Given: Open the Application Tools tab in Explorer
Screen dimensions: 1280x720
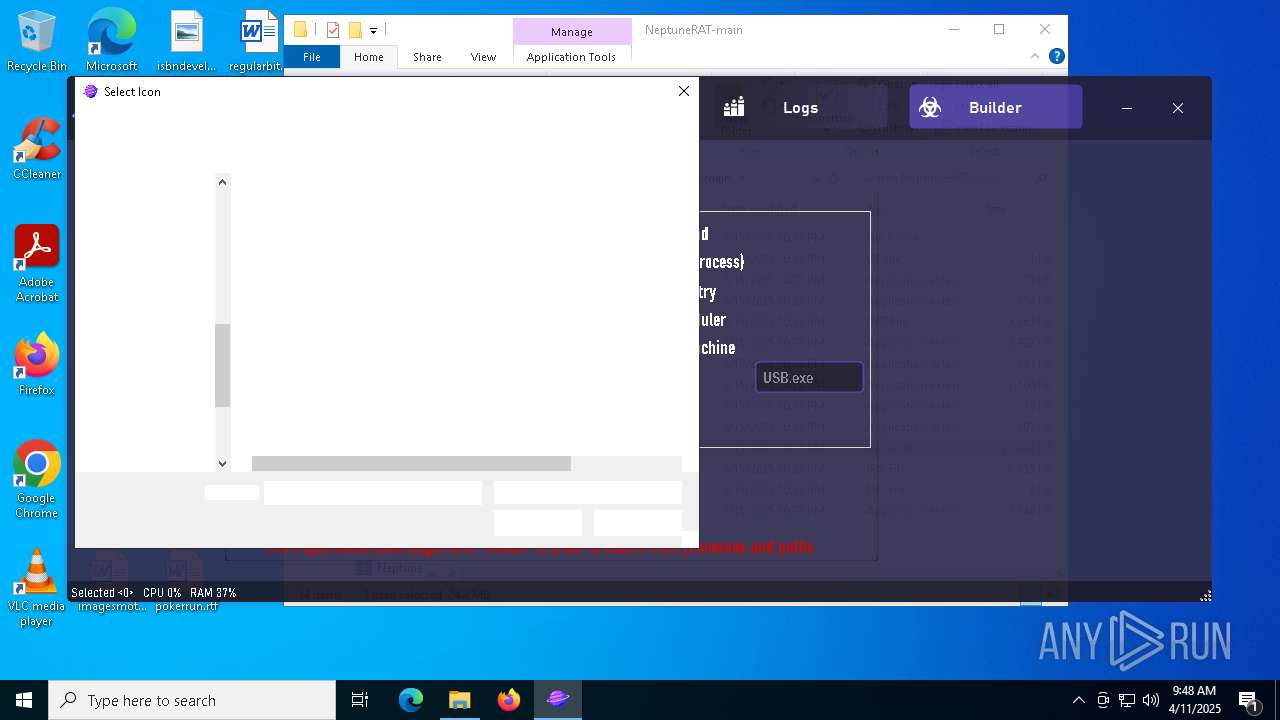Looking at the screenshot, I should [571, 57].
